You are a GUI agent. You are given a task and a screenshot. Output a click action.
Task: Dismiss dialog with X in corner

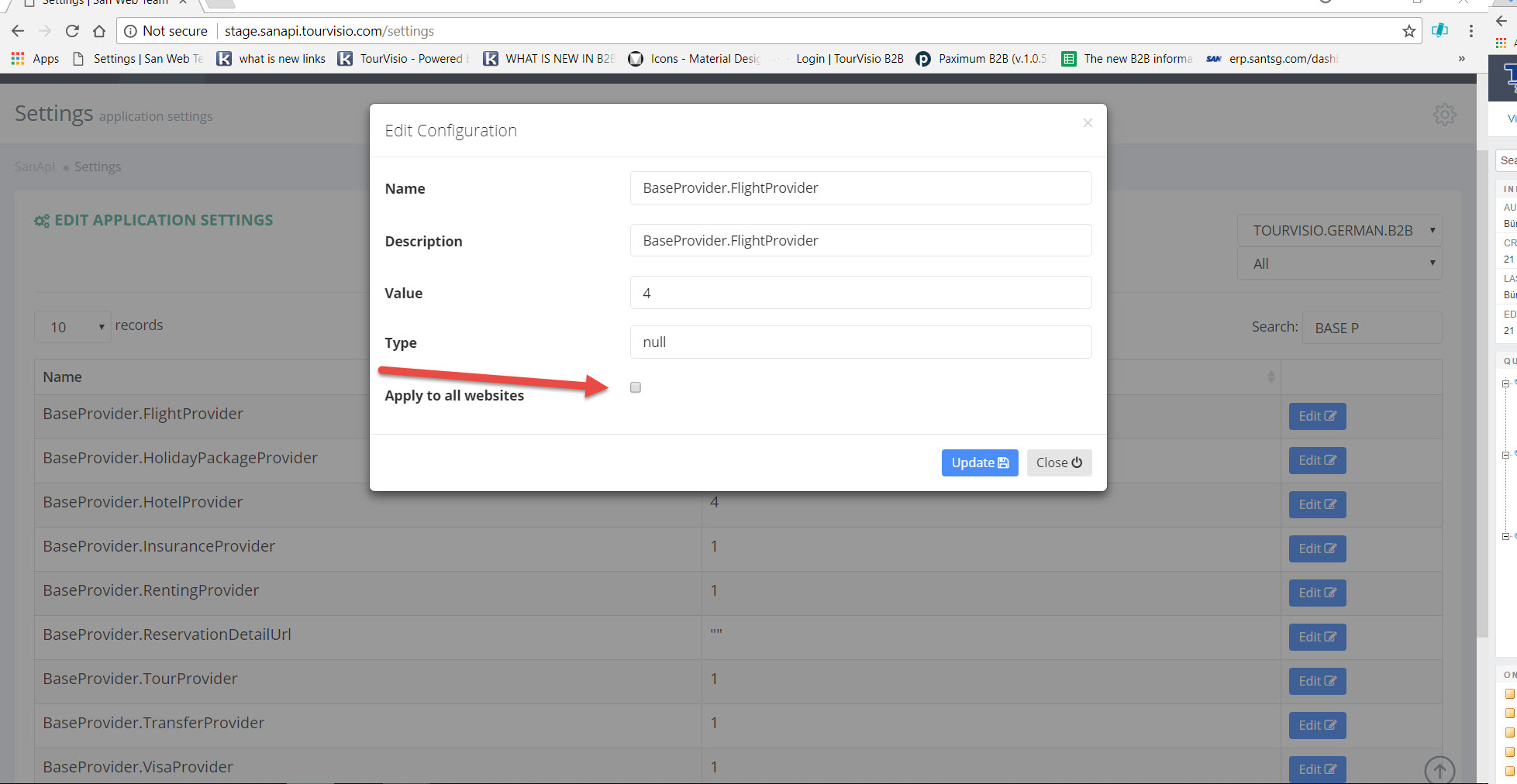1088,123
